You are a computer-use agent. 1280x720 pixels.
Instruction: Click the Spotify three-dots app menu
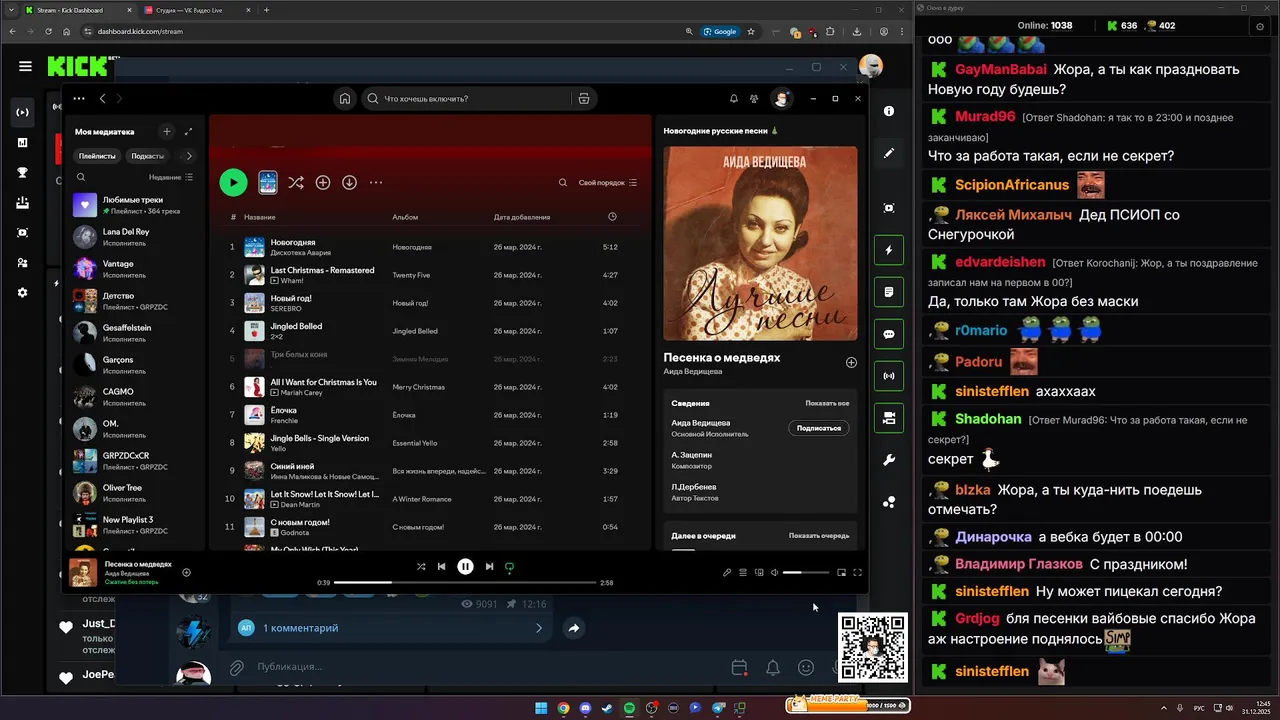click(79, 99)
